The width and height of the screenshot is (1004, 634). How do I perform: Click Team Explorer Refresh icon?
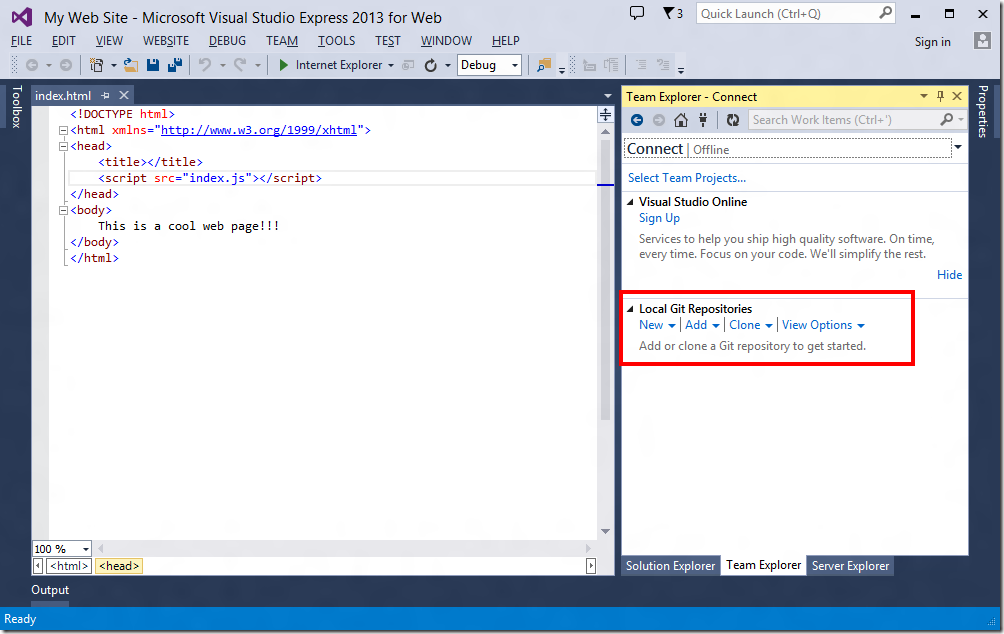point(733,120)
